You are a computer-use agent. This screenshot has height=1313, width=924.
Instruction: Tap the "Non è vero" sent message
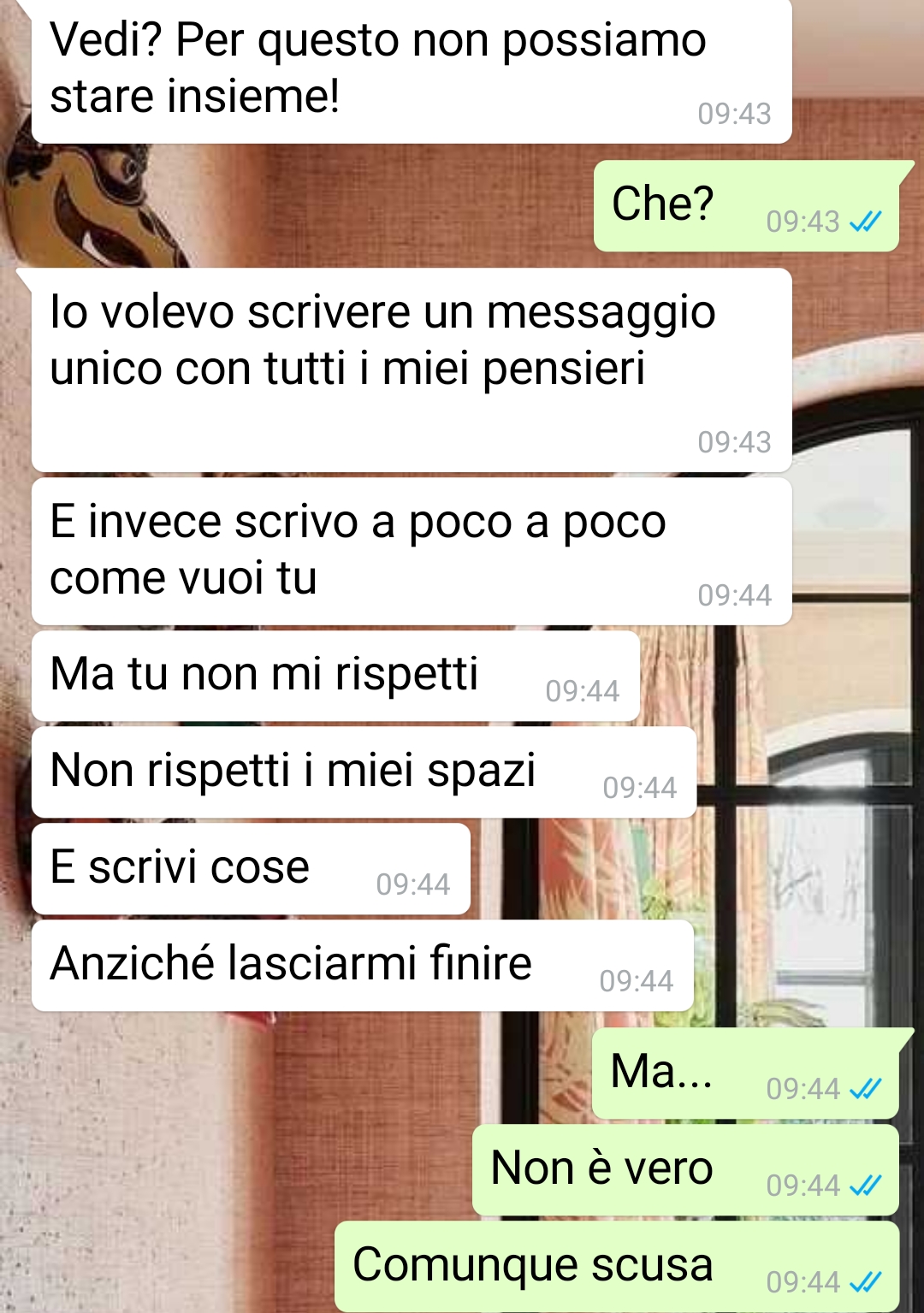pos(685,1170)
